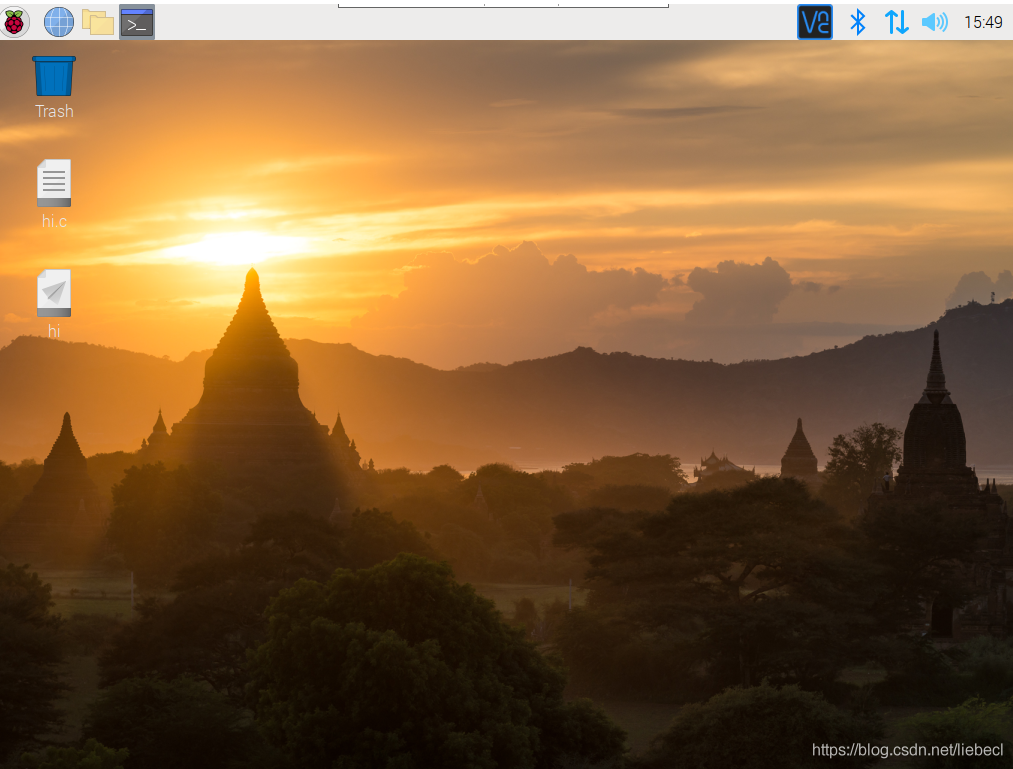Screen dimensions: 1013x769
Task: Click the Trash text label
Action: pos(54,111)
